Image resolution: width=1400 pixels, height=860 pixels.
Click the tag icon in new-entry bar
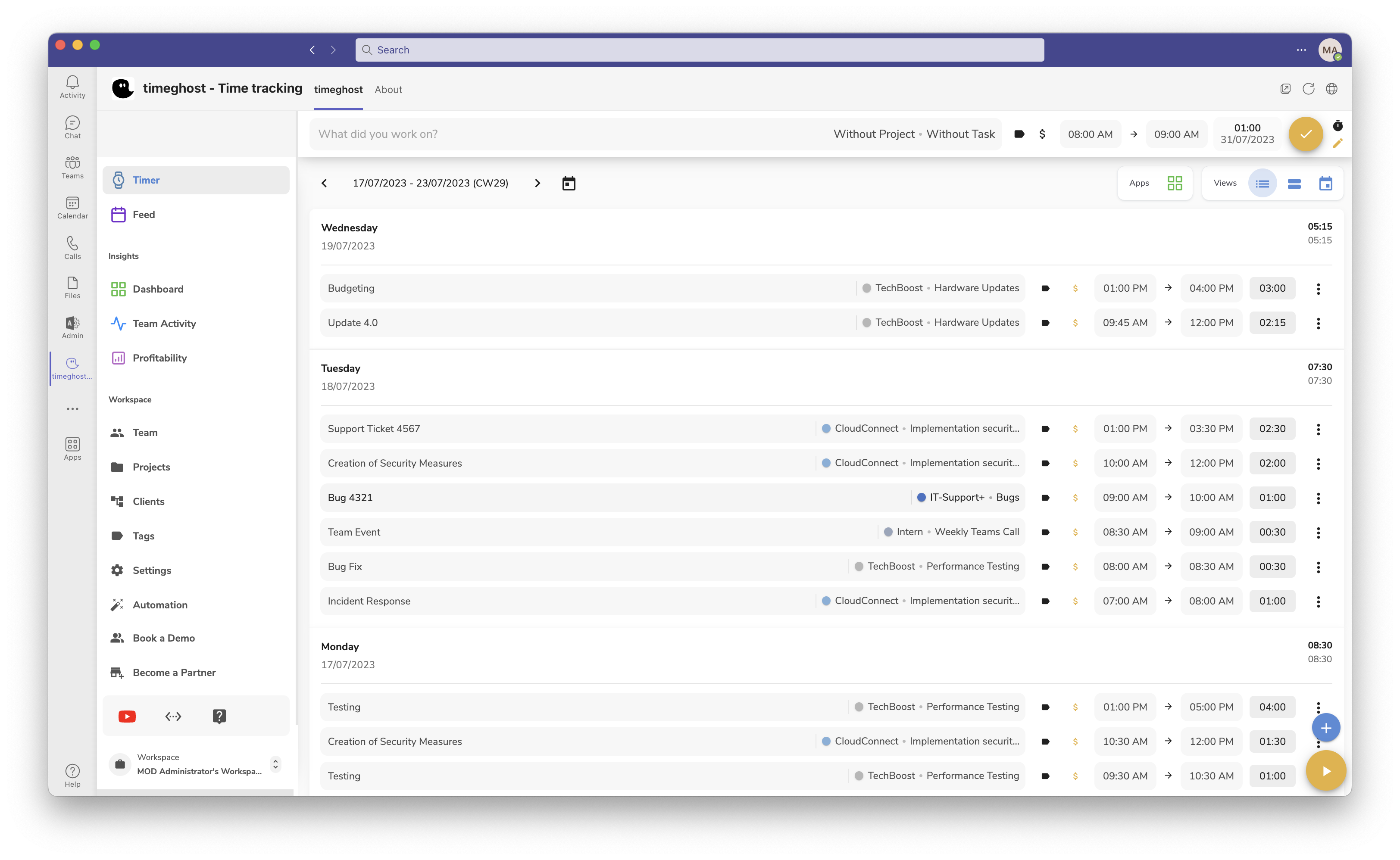(x=1019, y=134)
